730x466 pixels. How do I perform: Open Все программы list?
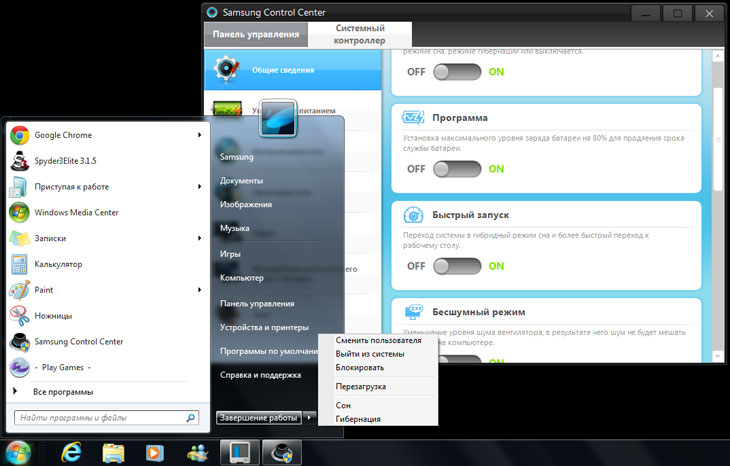pyautogui.click(x=63, y=392)
